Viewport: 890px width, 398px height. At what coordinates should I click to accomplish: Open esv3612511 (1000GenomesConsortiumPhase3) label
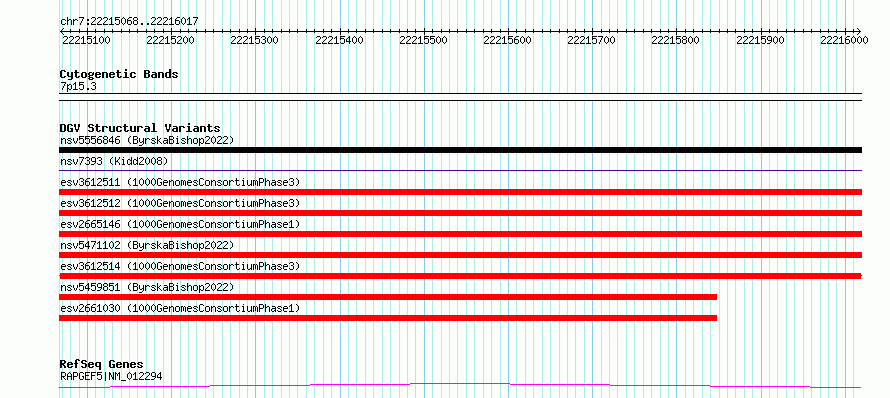pyautogui.click(x=180, y=182)
